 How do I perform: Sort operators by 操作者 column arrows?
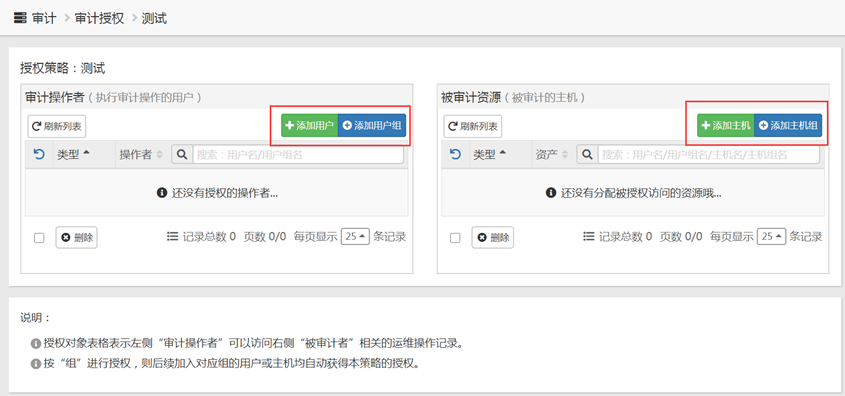point(160,155)
